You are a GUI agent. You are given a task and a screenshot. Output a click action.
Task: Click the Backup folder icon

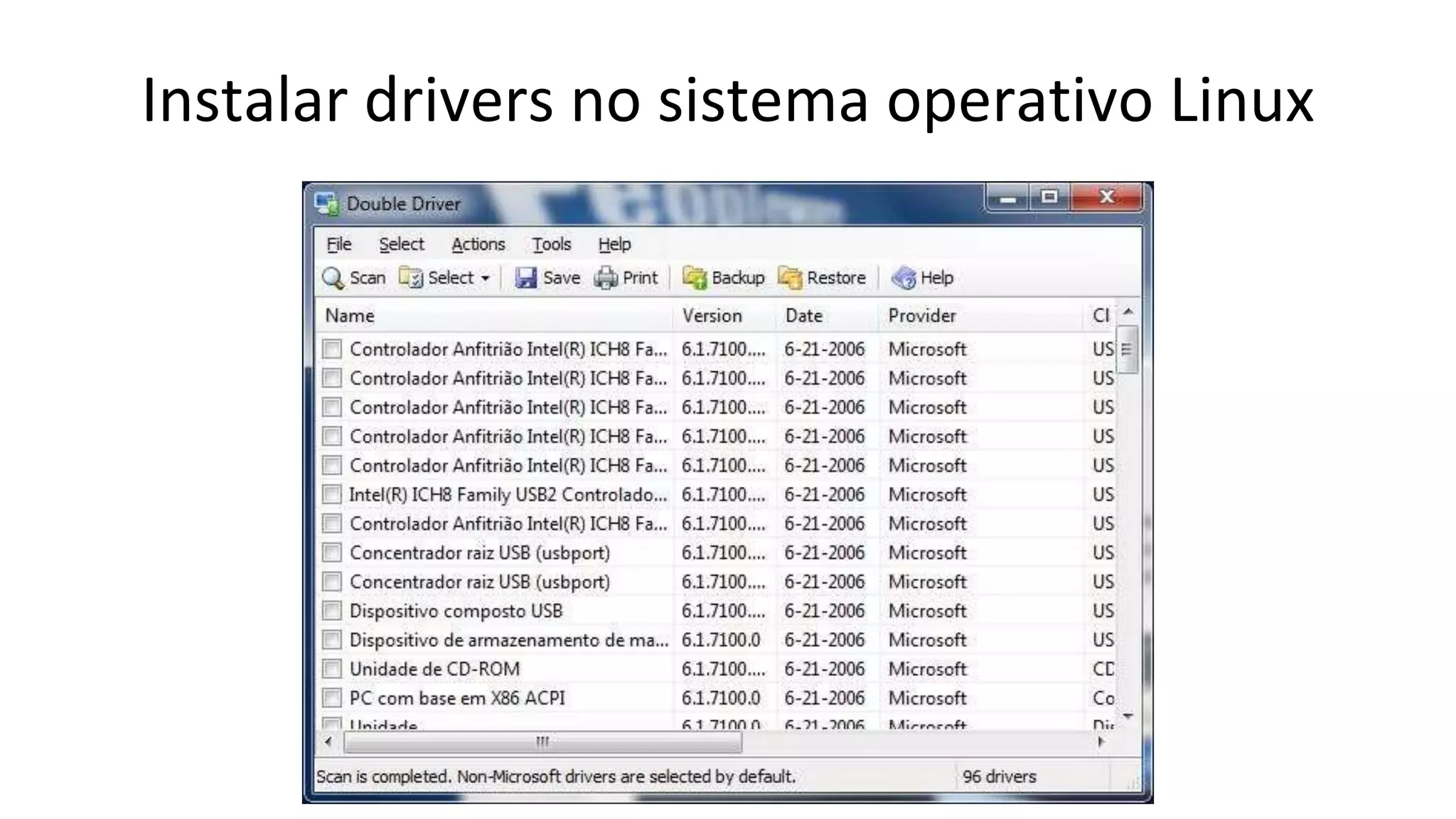pyautogui.click(x=695, y=278)
